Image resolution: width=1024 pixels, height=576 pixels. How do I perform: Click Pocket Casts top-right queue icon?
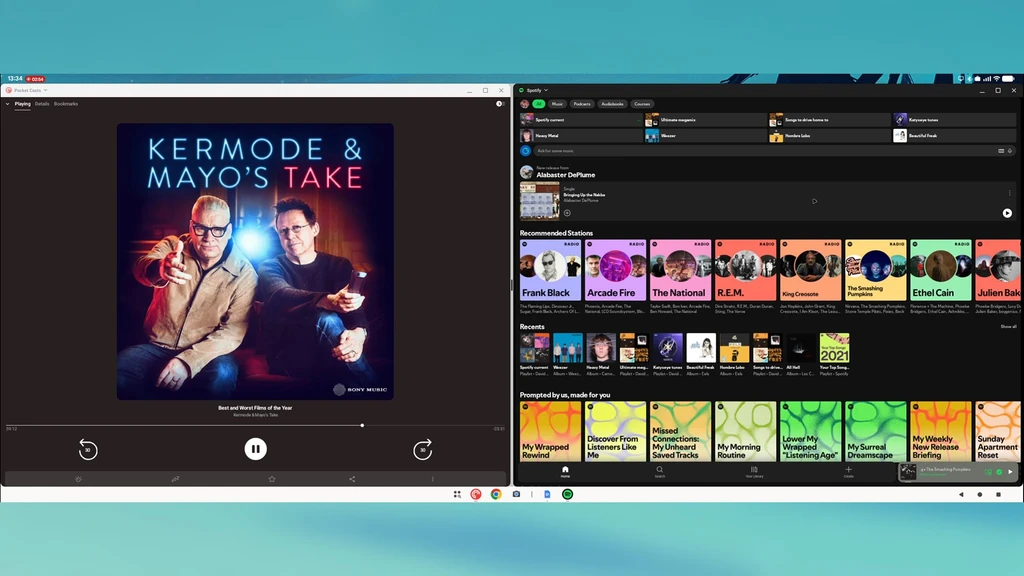500,104
